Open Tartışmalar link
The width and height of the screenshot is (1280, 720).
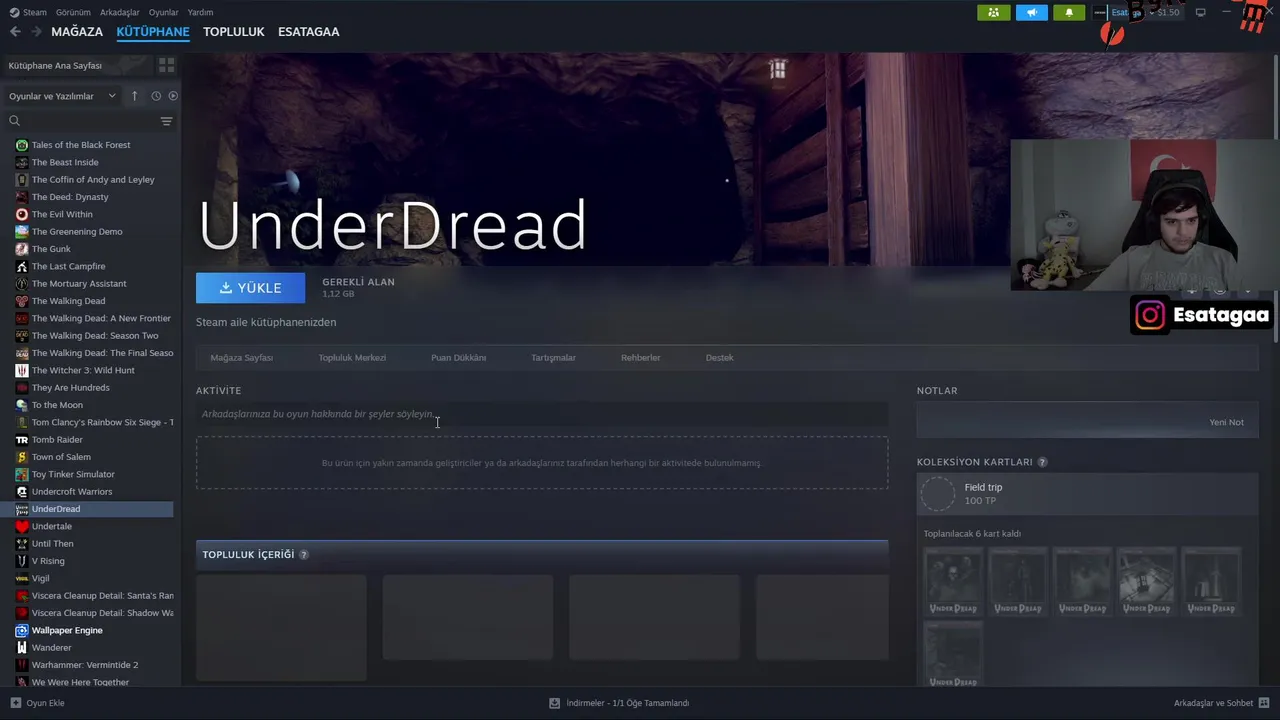click(553, 357)
